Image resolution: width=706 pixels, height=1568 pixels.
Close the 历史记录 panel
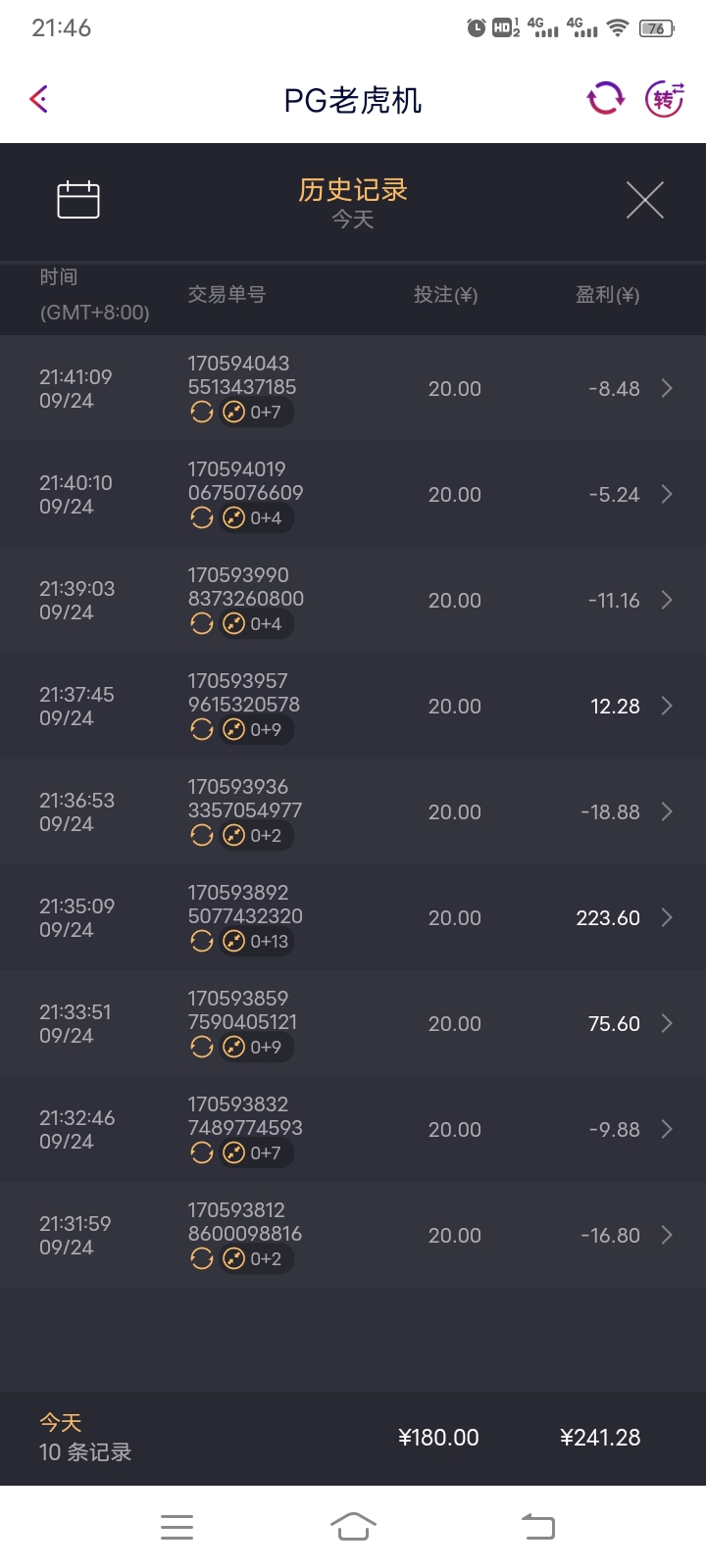click(x=644, y=200)
